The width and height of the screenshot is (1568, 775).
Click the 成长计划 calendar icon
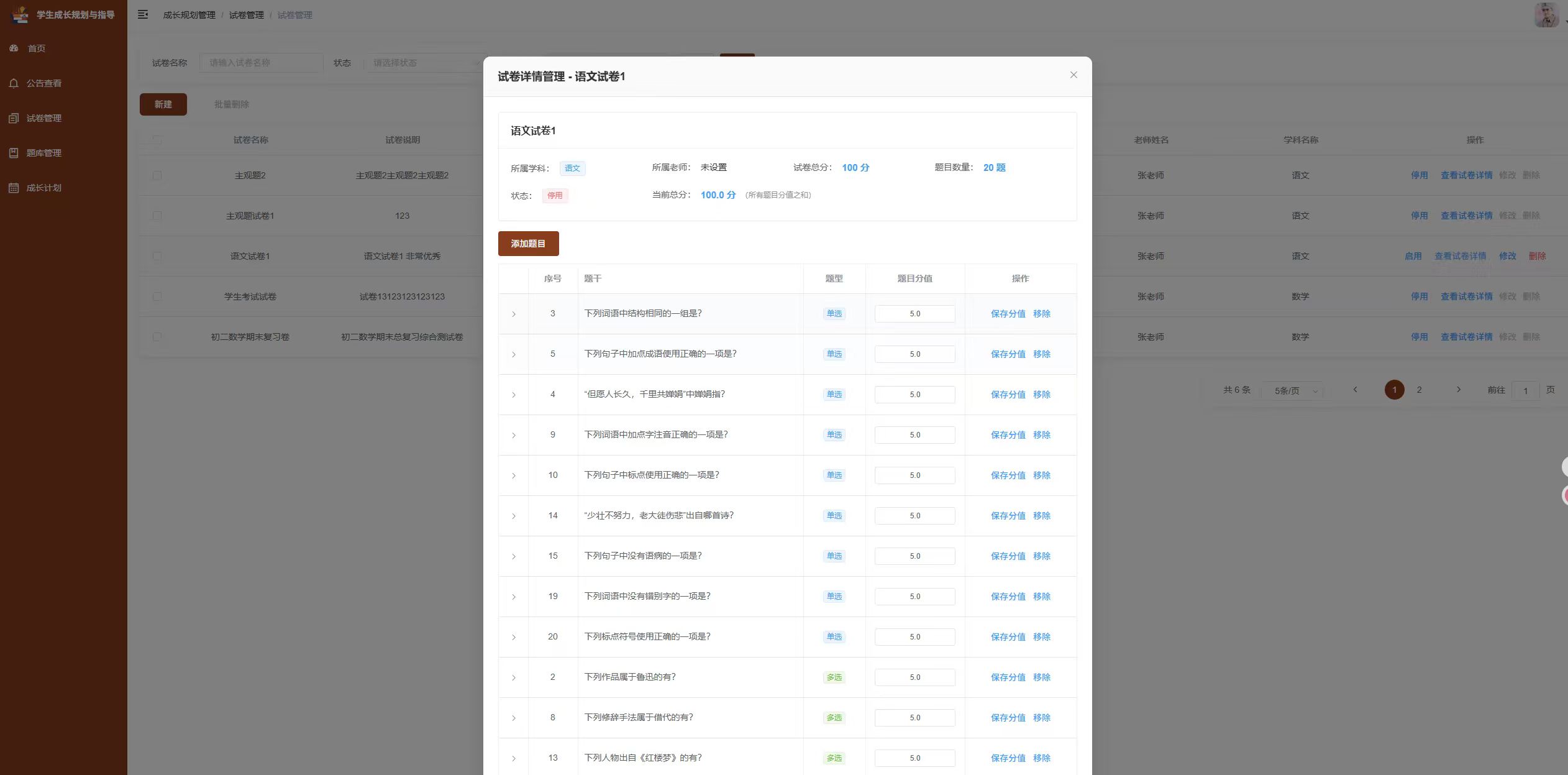click(14, 188)
